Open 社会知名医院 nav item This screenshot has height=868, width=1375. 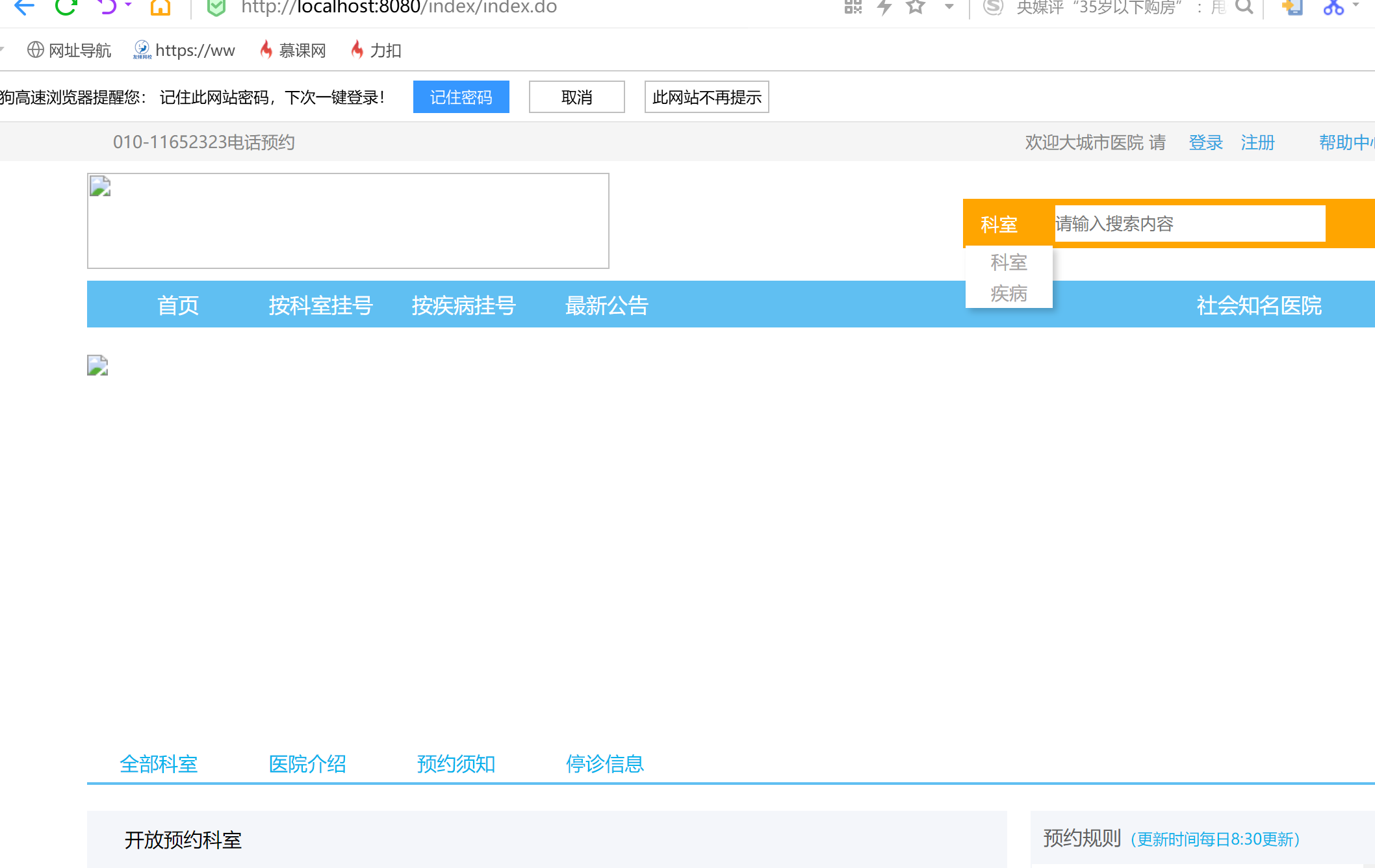coord(1259,305)
